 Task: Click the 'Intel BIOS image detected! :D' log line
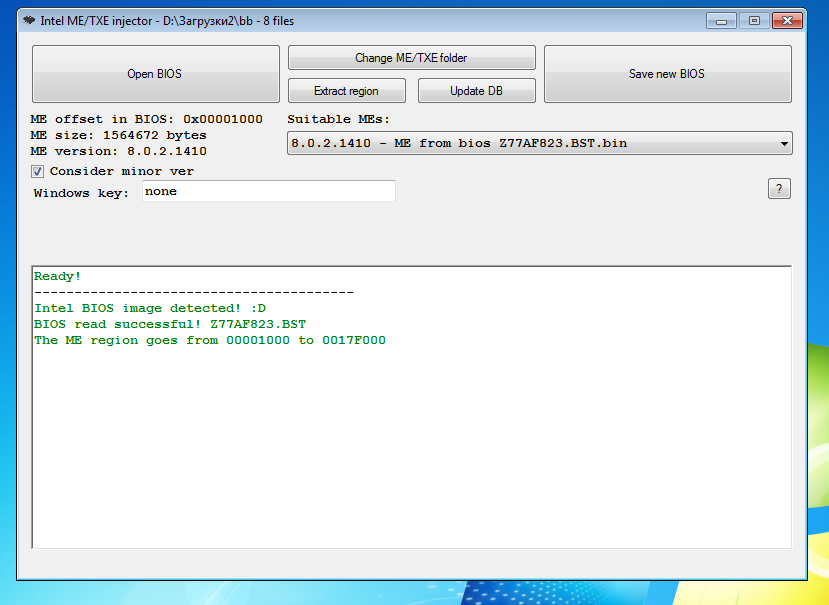150,308
